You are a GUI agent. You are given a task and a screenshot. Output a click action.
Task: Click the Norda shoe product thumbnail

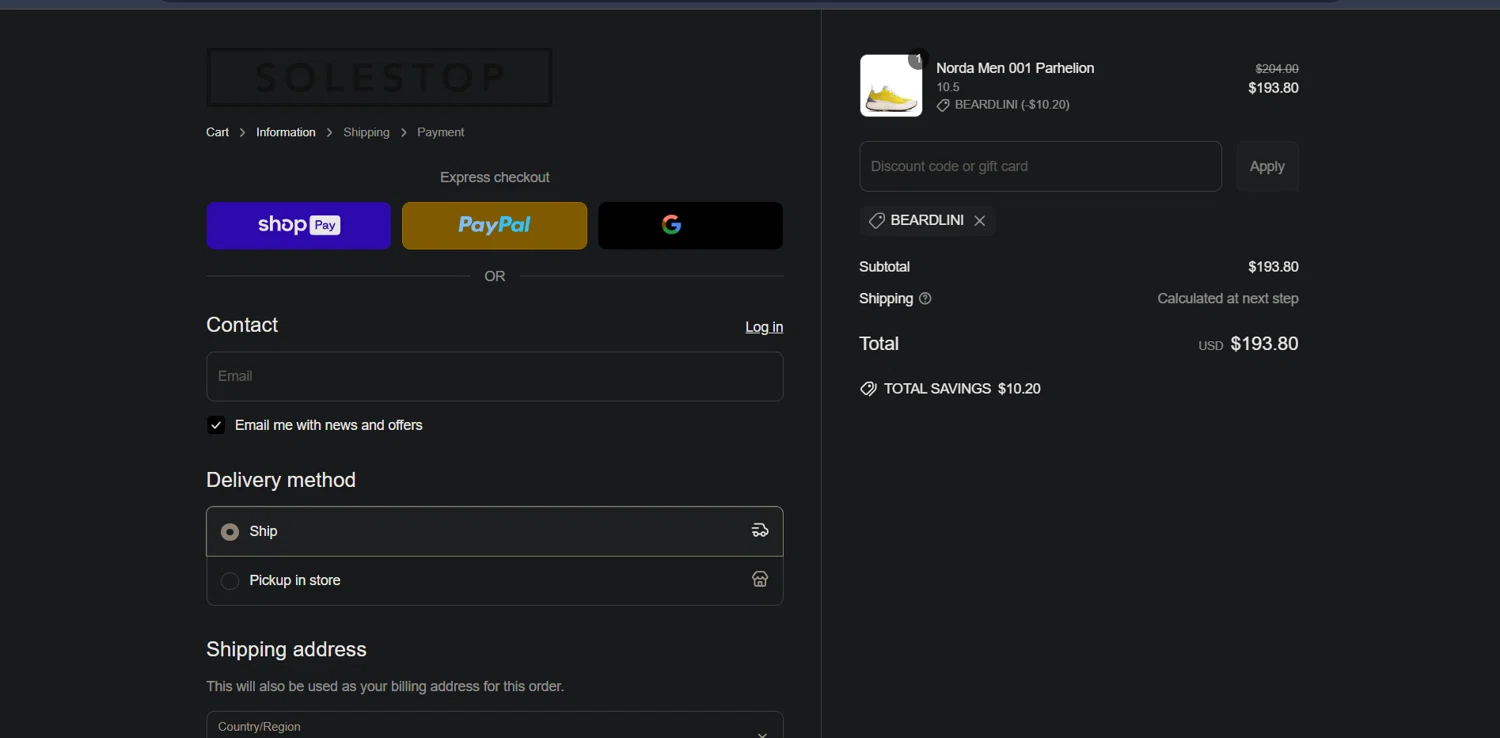click(x=890, y=86)
